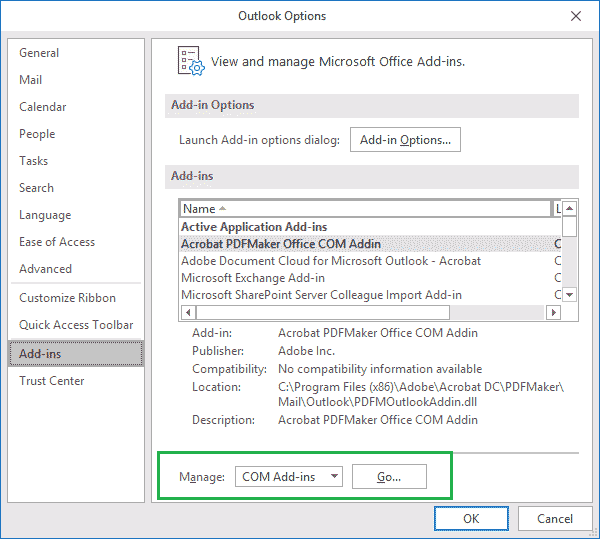Click the Adobe Inc. publisher text
The height and width of the screenshot is (539, 600).
307,351
